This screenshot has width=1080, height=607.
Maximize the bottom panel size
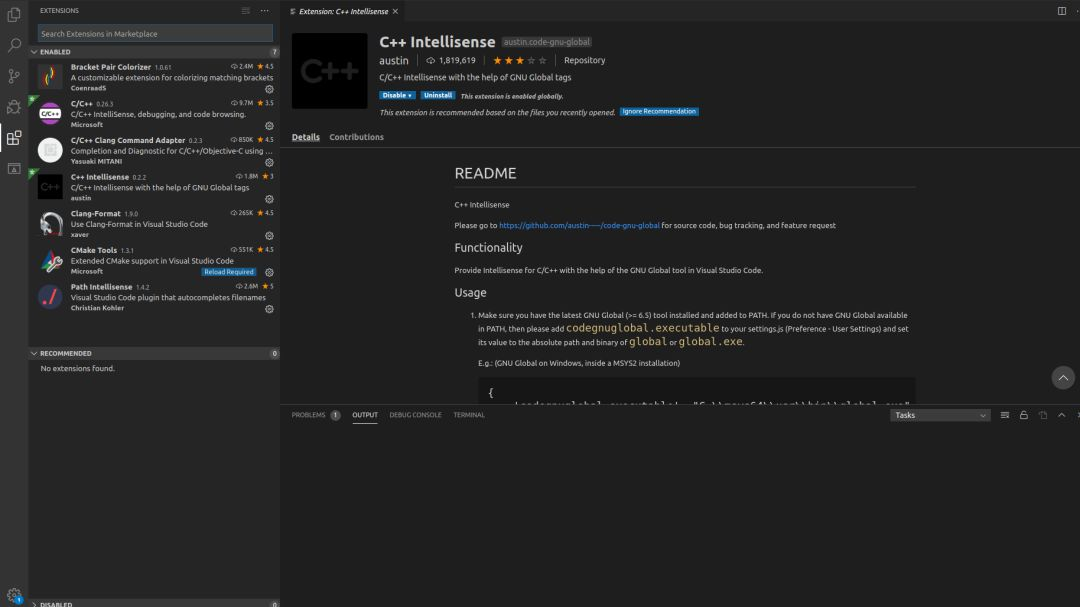pyautogui.click(x=1061, y=415)
